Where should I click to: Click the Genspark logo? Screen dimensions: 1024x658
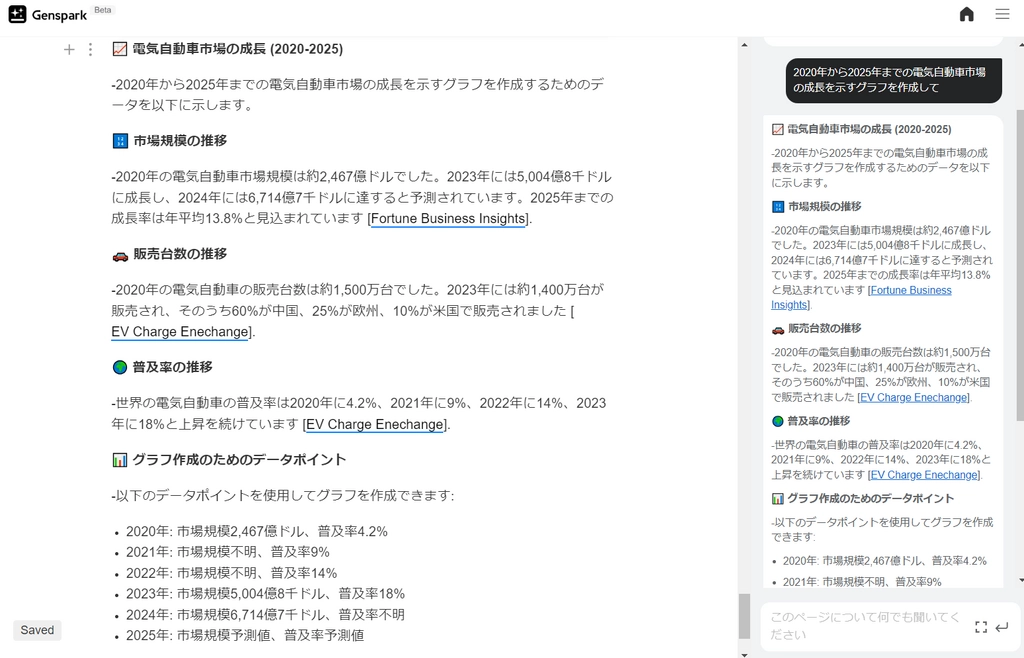pyautogui.click(x=48, y=14)
